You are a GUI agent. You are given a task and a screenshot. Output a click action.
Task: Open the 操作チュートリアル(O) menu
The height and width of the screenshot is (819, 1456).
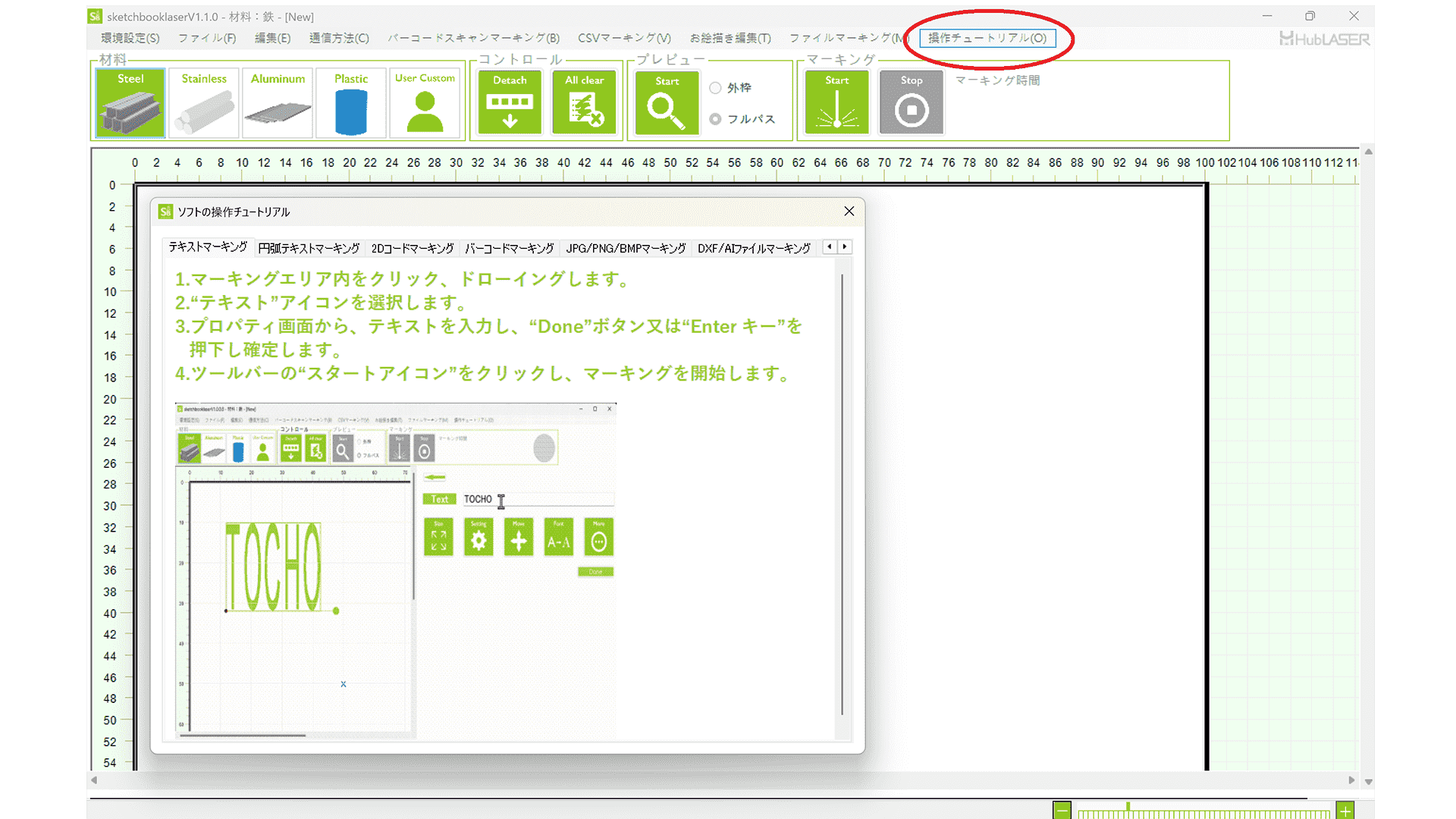click(x=987, y=38)
